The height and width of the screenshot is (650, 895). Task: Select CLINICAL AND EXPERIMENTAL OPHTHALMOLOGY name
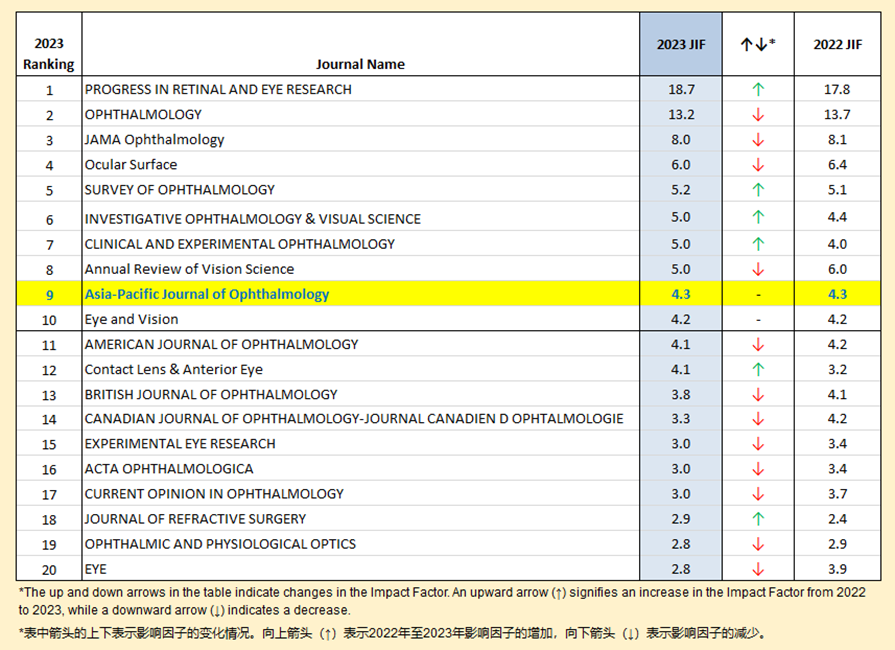click(240, 244)
